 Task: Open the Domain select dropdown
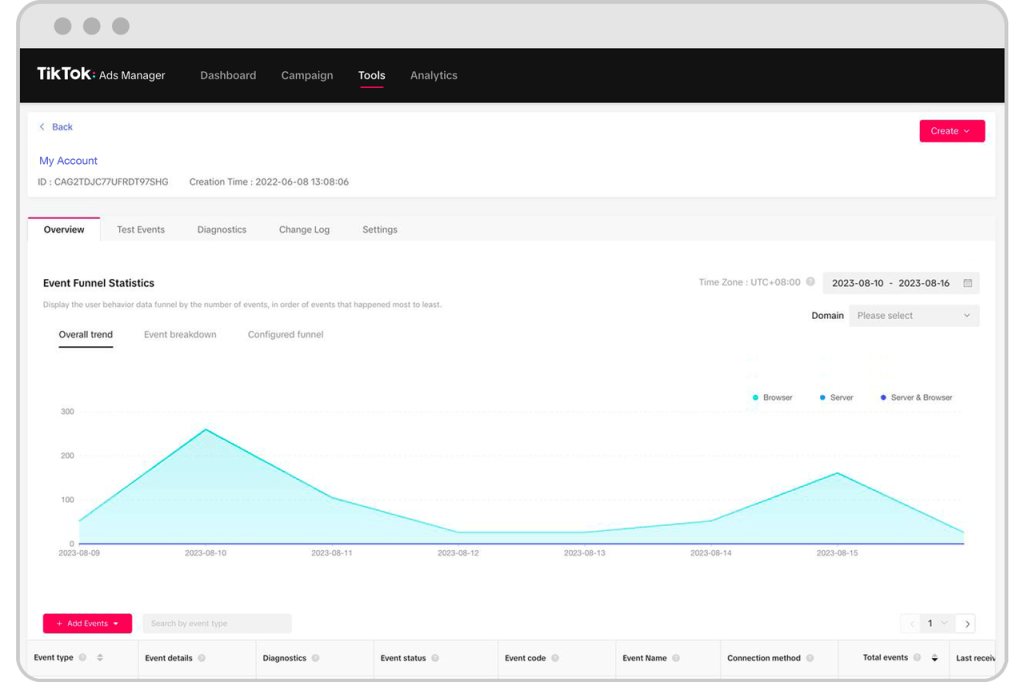click(x=913, y=316)
